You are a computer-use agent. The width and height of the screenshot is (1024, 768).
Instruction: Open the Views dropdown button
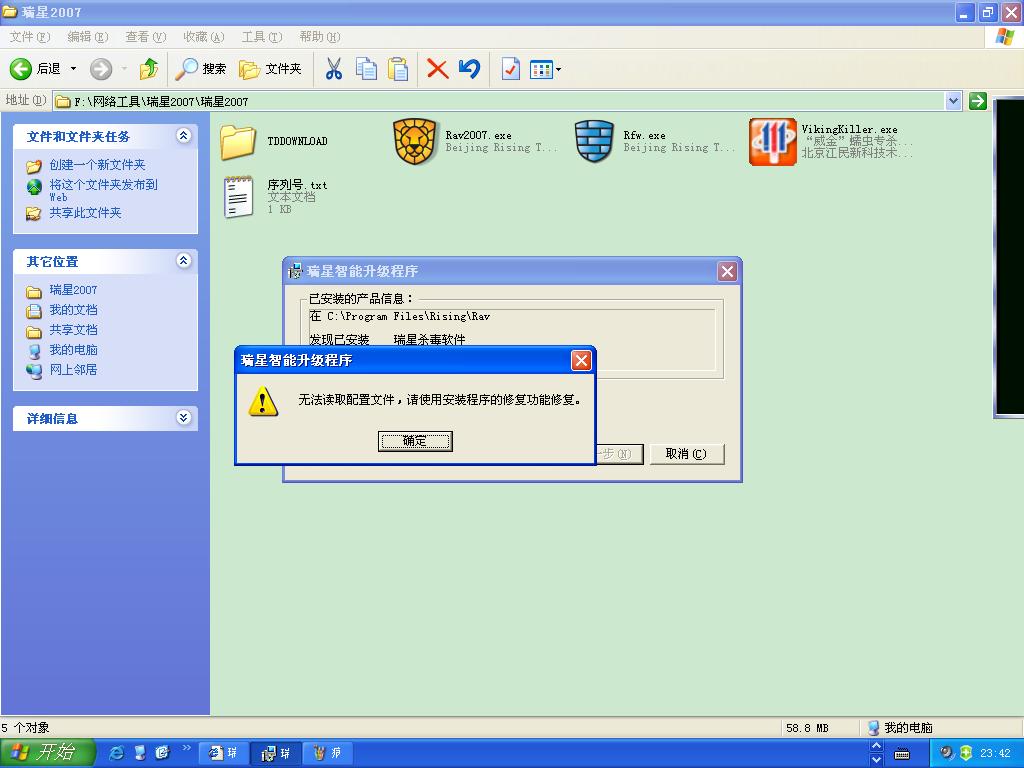545,69
